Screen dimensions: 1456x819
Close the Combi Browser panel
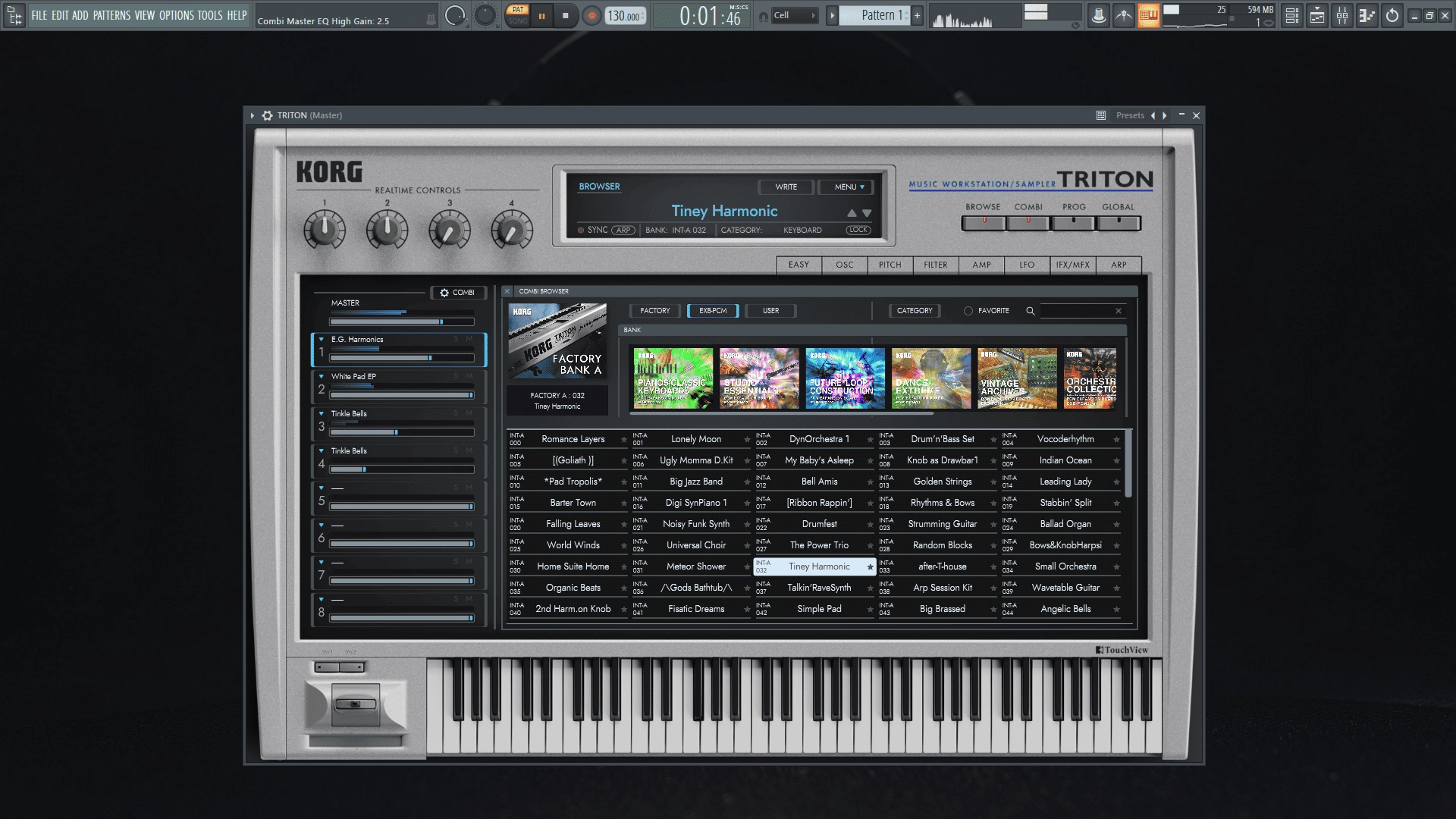click(x=507, y=291)
